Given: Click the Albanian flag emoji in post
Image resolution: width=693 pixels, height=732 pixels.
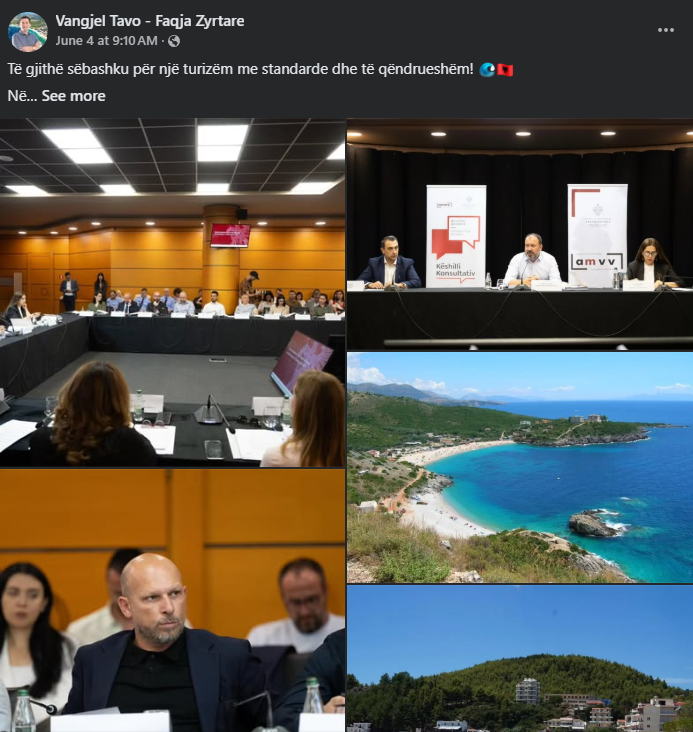Looking at the screenshot, I should [505, 70].
